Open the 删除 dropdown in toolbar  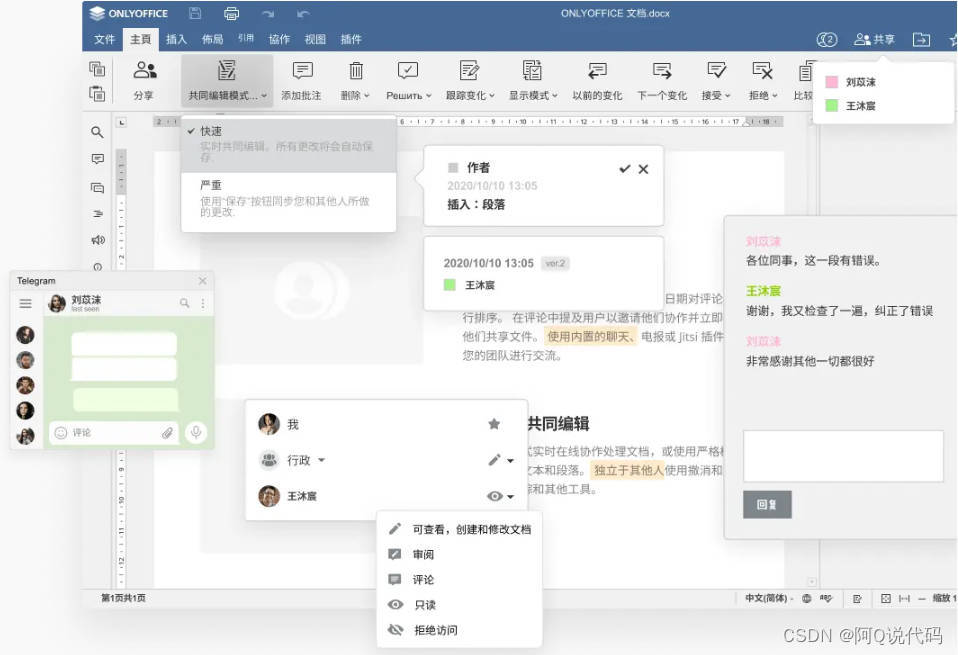coord(355,80)
